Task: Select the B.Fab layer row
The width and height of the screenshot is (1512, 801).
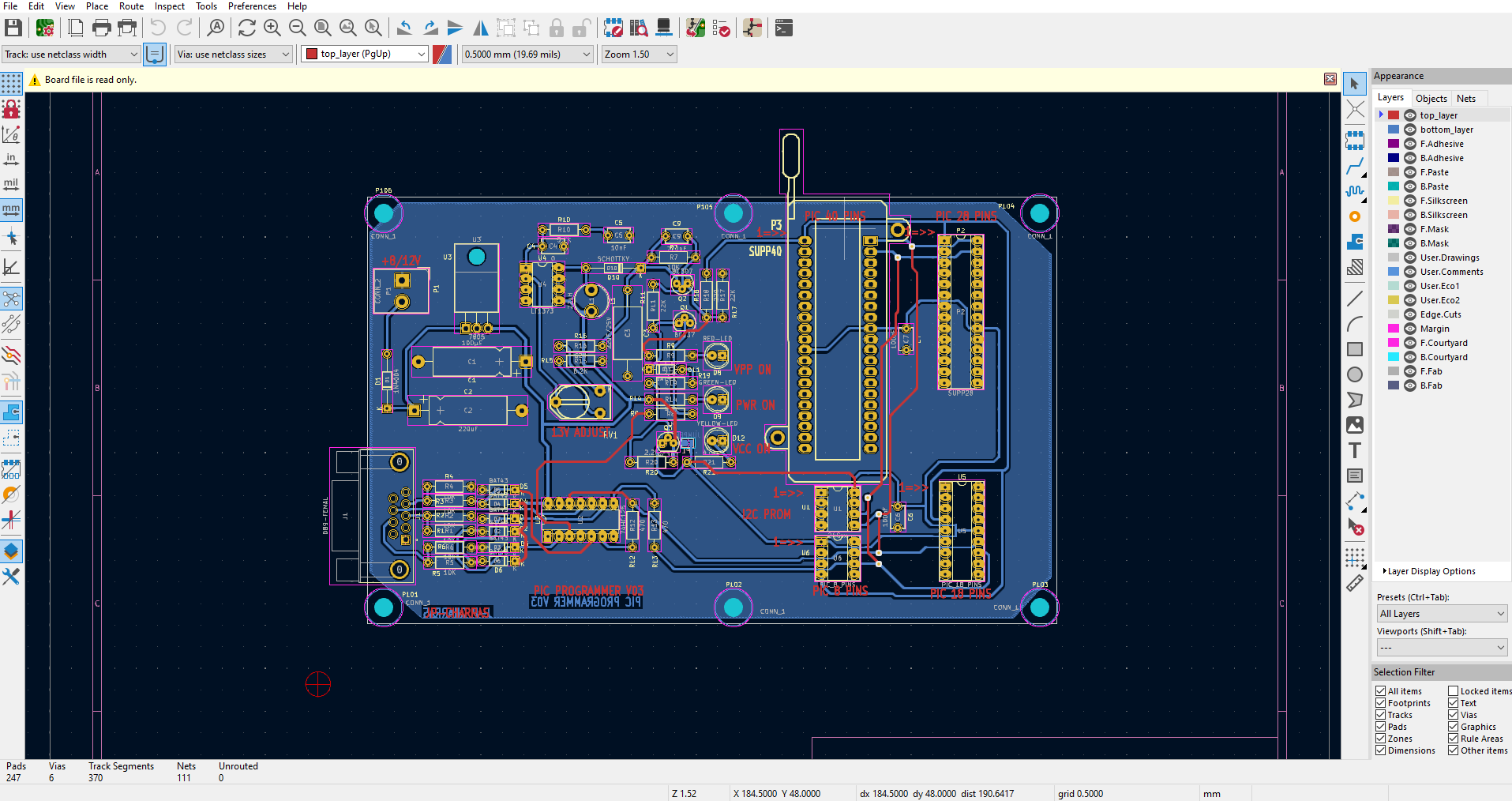Action: tap(1442, 385)
